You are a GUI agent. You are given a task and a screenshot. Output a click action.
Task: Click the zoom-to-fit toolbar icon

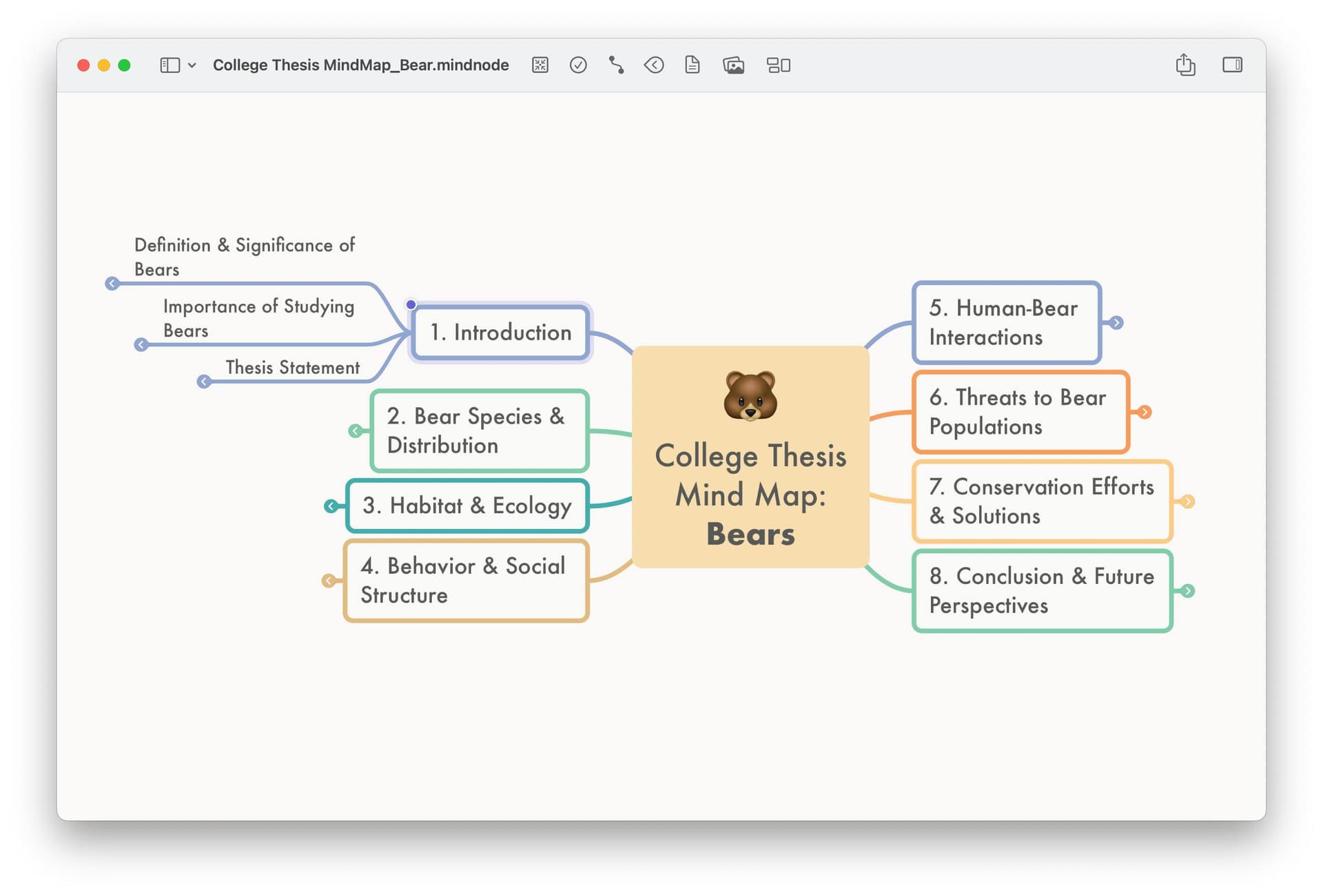point(540,65)
